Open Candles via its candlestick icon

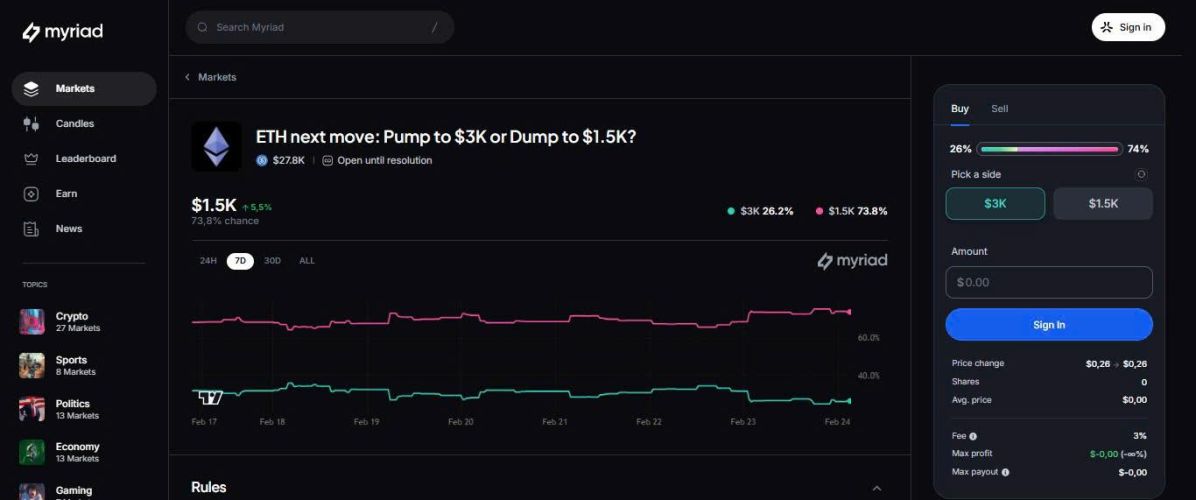(31, 124)
